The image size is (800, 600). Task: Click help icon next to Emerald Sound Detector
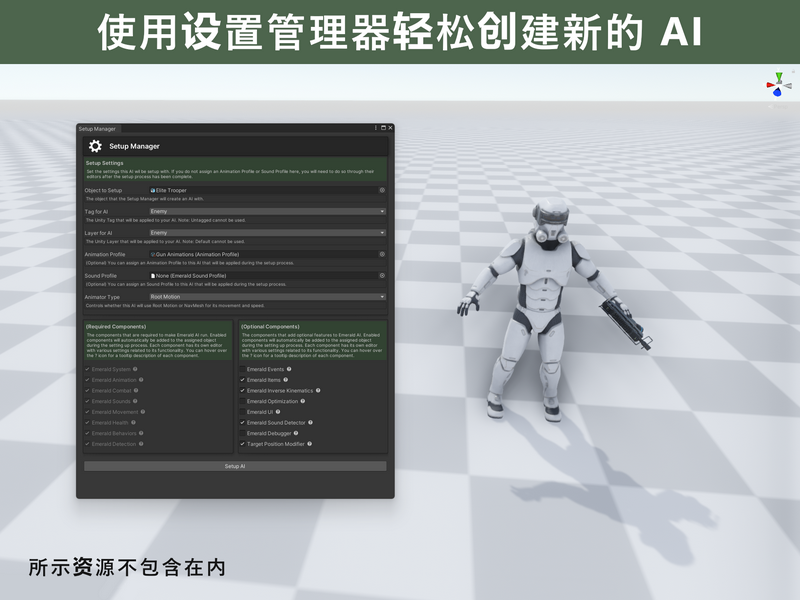tap(311, 422)
